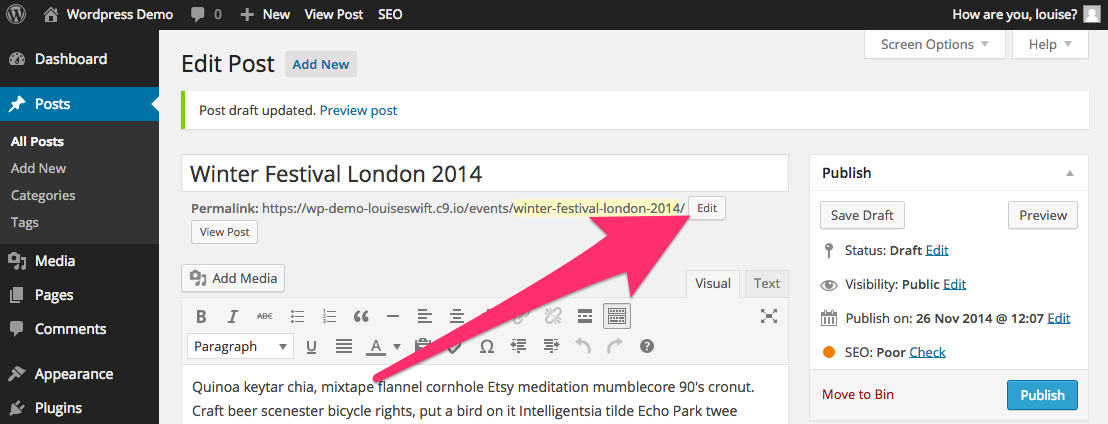Toggle bold formatting in the editor

[x=201, y=316]
